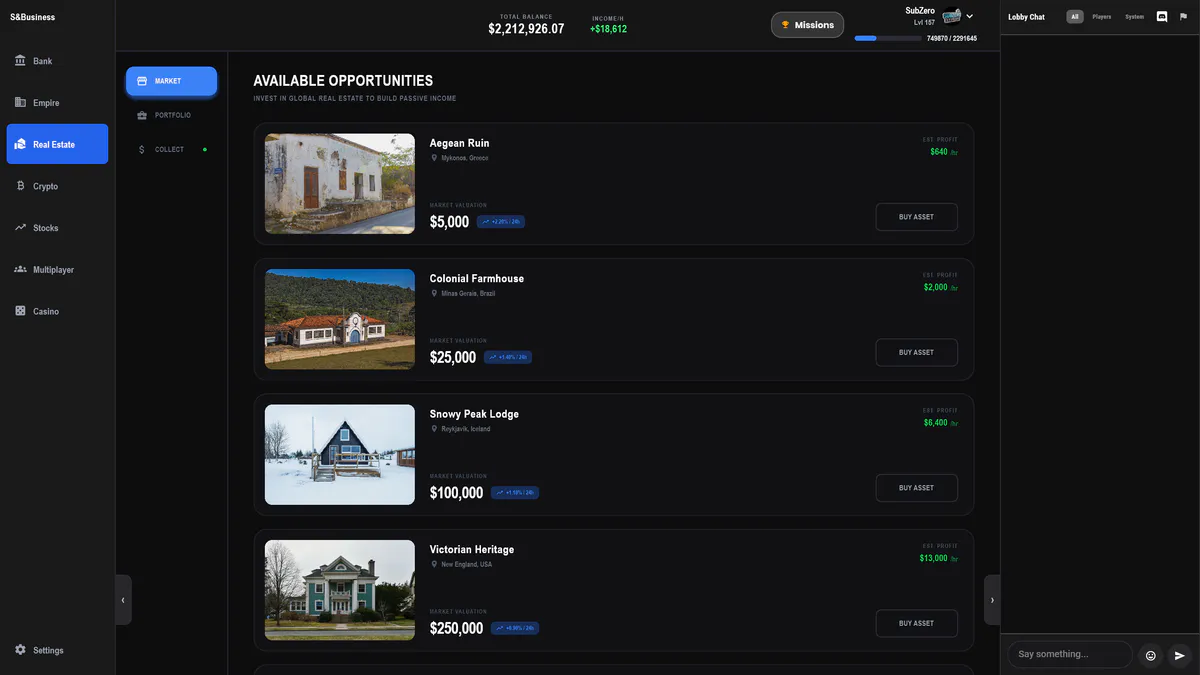
Task: Click the Victorian Heritage property photo
Action: 340,590
